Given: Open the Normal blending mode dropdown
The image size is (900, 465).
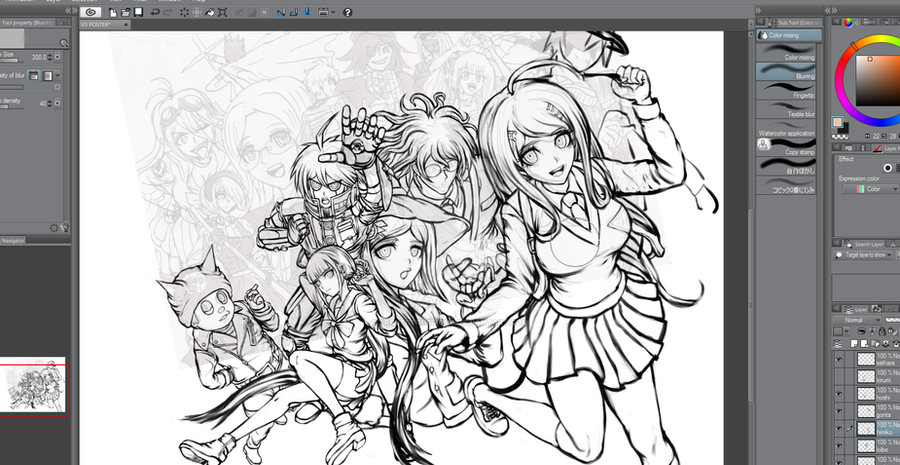Looking at the screenshot, I should tap(858, 320).
